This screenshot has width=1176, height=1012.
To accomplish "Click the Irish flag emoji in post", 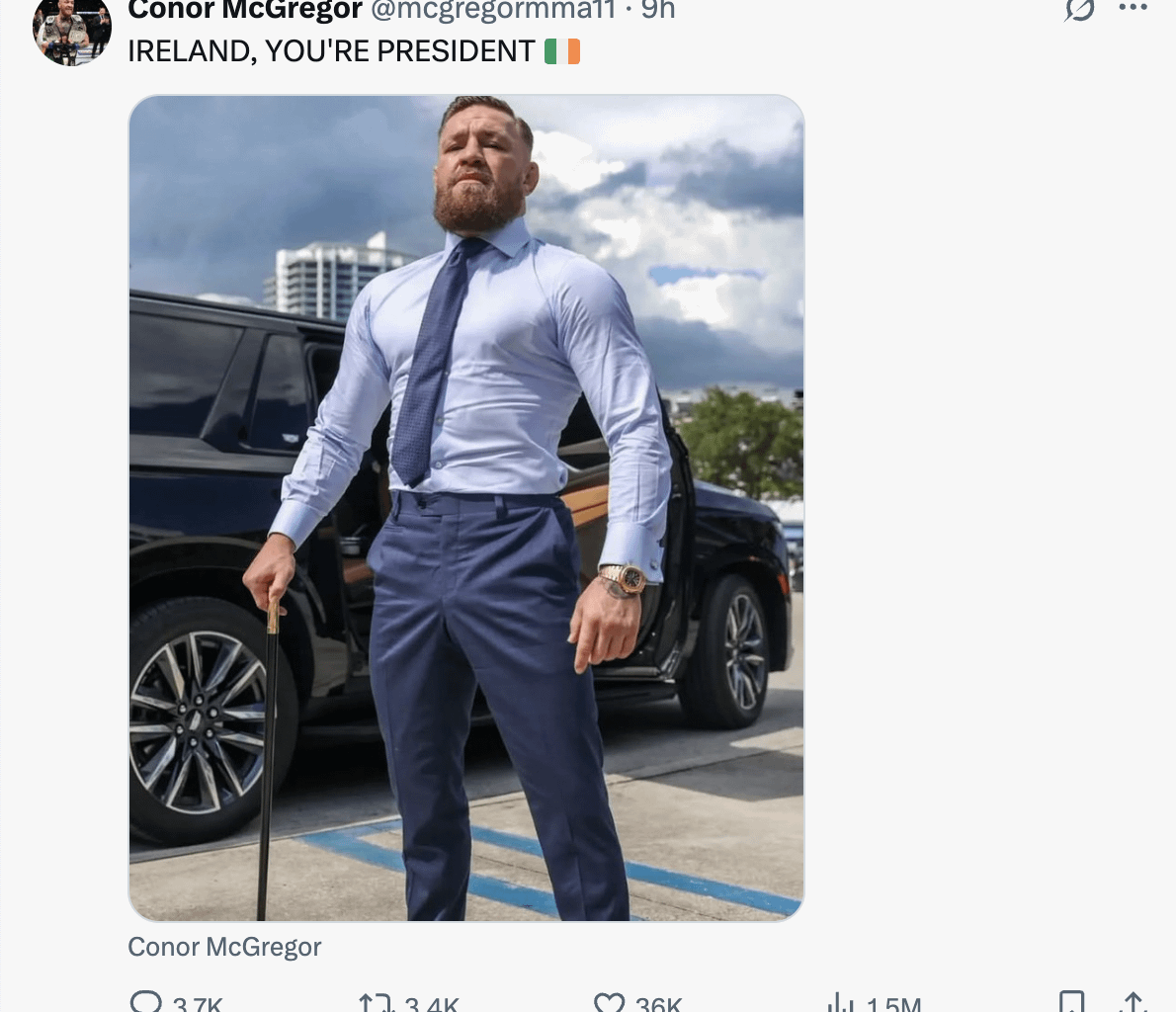I will (x=562, y=51).
